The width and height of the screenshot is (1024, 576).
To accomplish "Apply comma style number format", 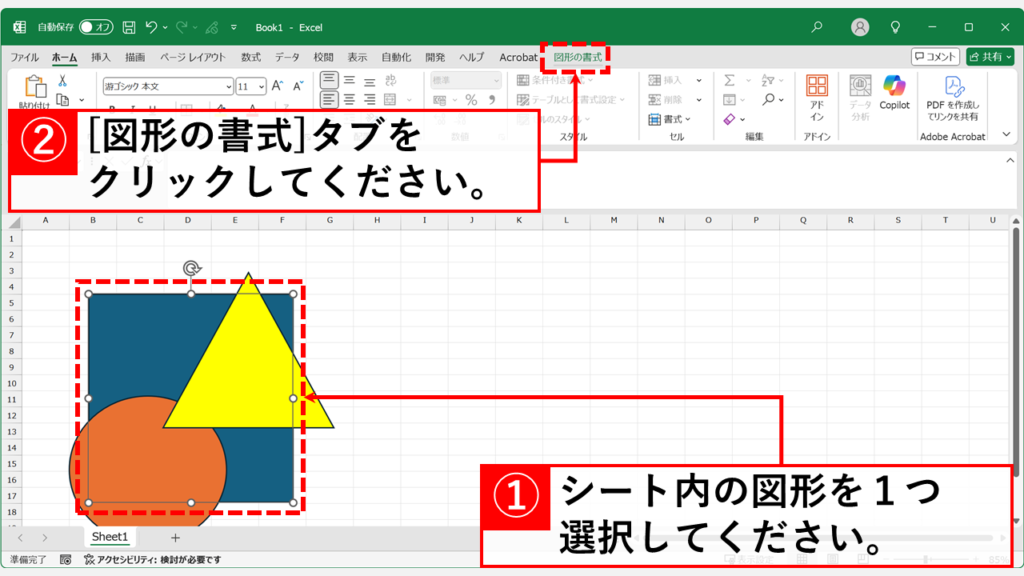I will tap(492, 100).
